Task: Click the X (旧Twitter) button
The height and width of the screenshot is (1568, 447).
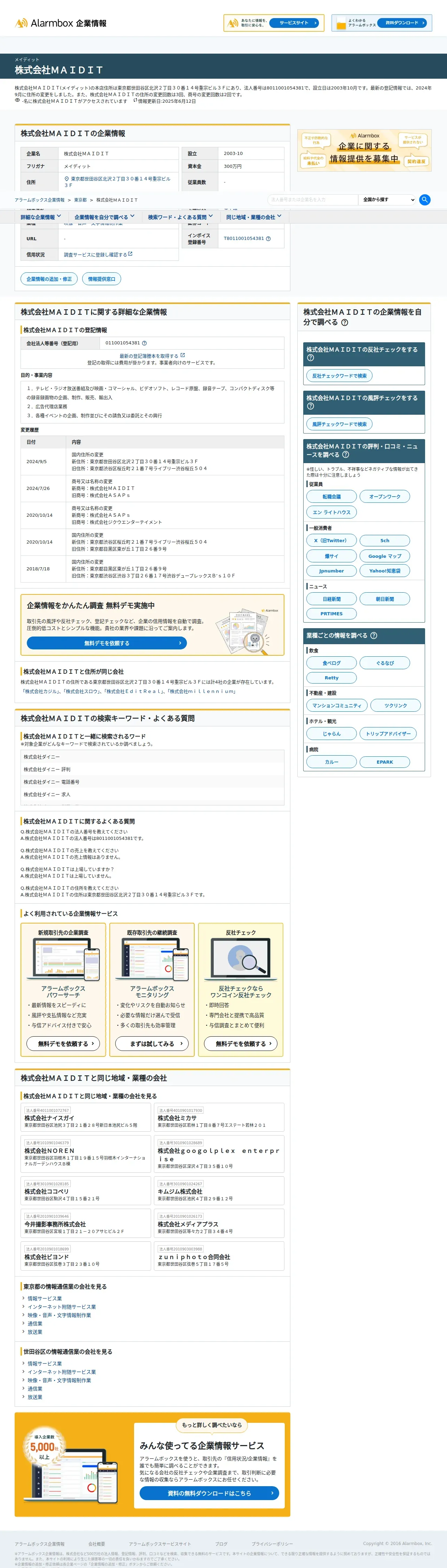Action: 331,540
